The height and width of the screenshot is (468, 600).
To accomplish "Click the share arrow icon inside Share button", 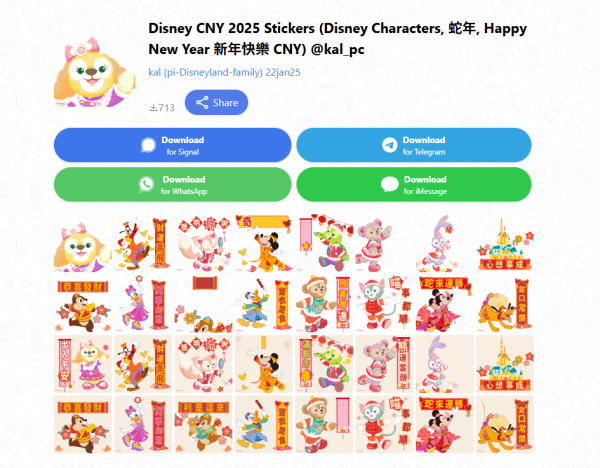I will point(202,103).
